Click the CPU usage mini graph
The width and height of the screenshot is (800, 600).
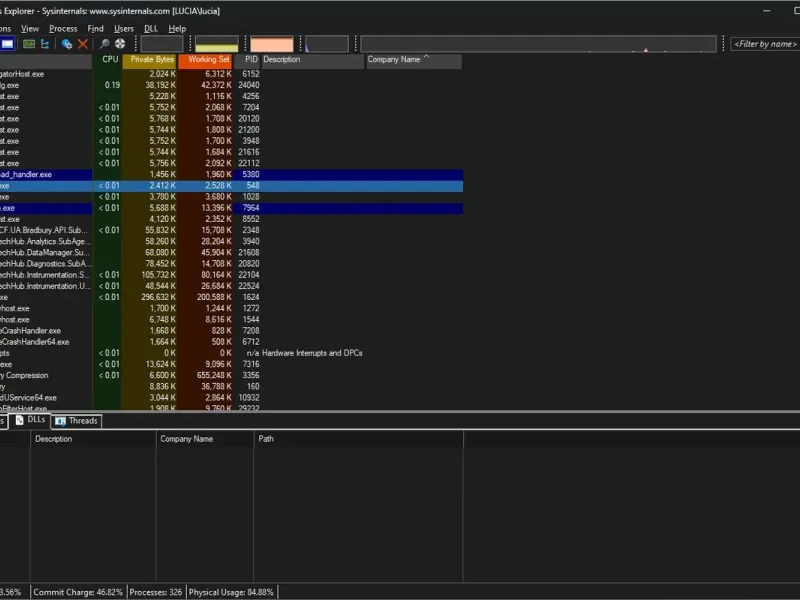[162, 44]
